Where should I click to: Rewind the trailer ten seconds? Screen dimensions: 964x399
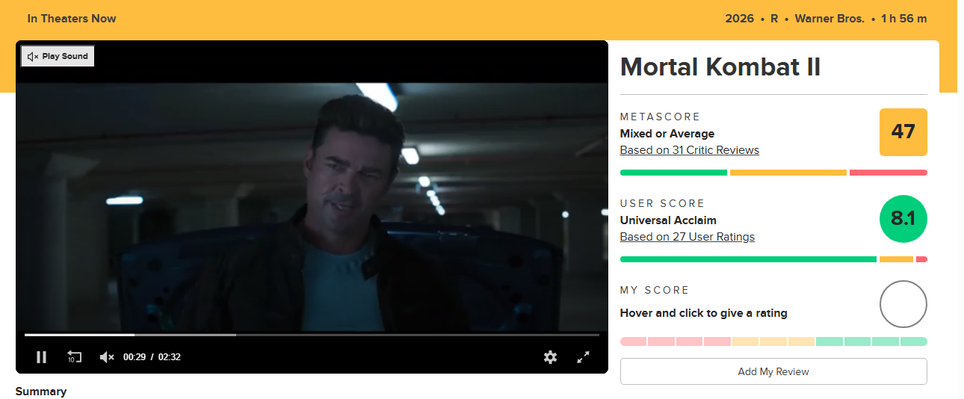[x=74, y=357]
